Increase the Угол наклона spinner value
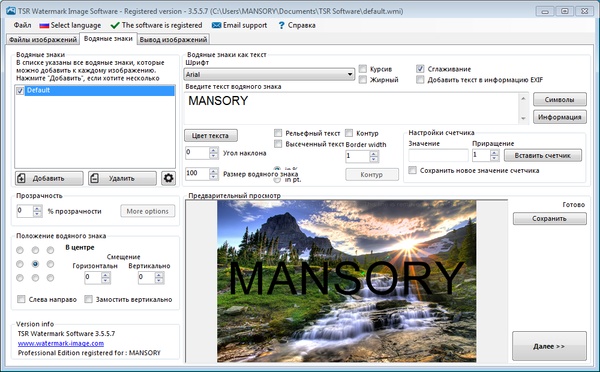This screenshot has width=600, height=372. (214, 150)
